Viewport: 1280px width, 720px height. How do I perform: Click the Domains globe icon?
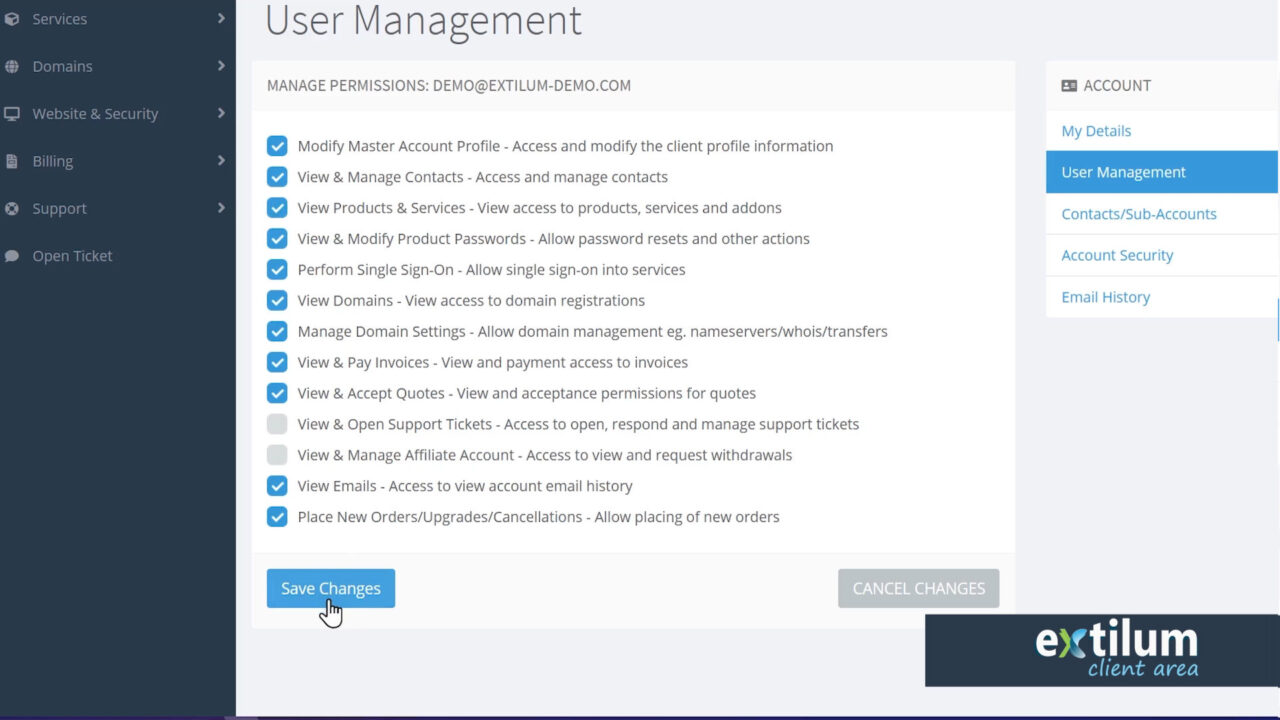pos(13,66)
